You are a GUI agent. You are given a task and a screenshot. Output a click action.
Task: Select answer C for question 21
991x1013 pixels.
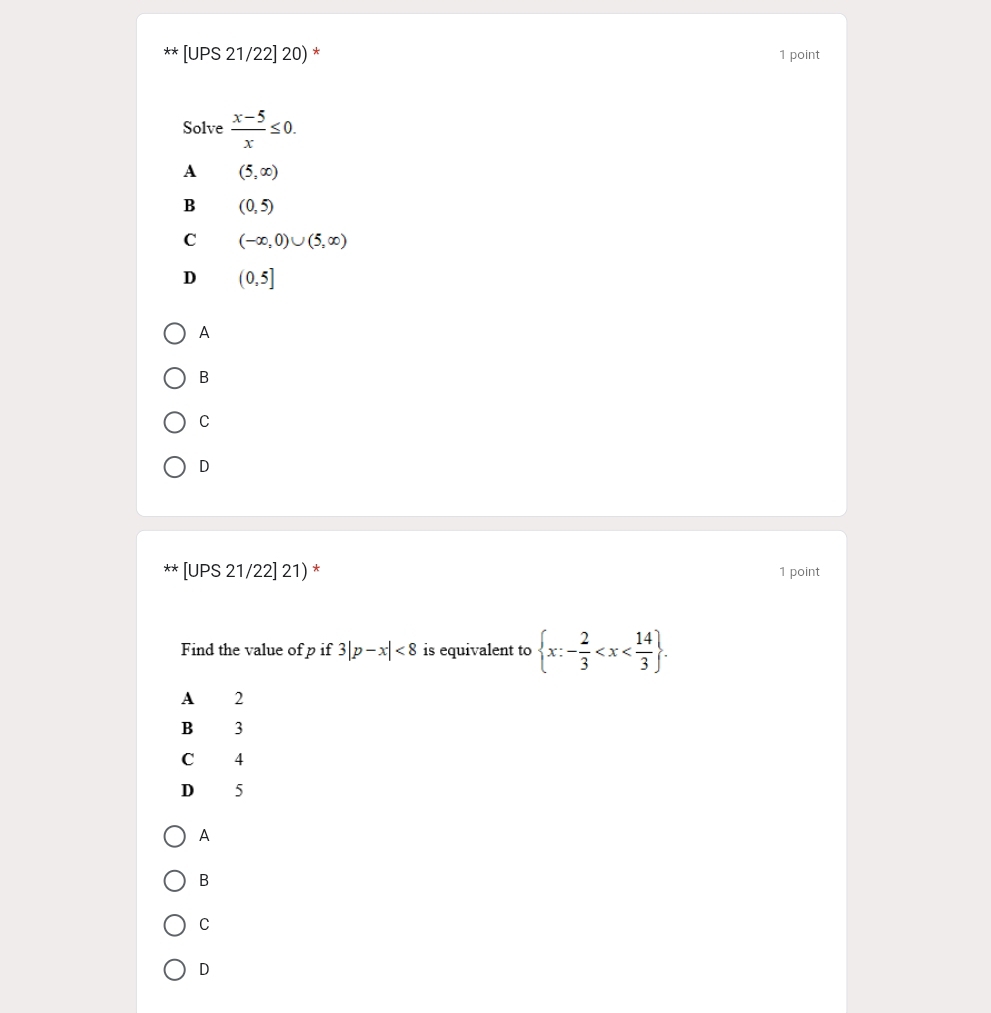click(x=175, y=925)
